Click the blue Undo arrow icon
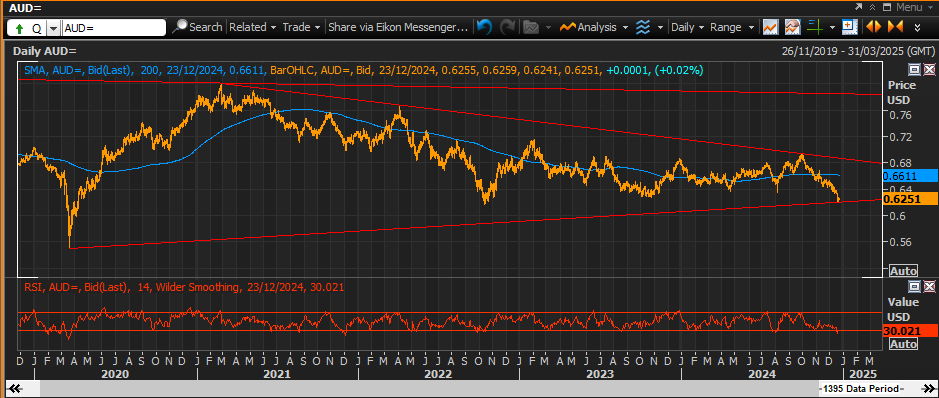Viewport: 939px width, 398px height. (484, 27)
